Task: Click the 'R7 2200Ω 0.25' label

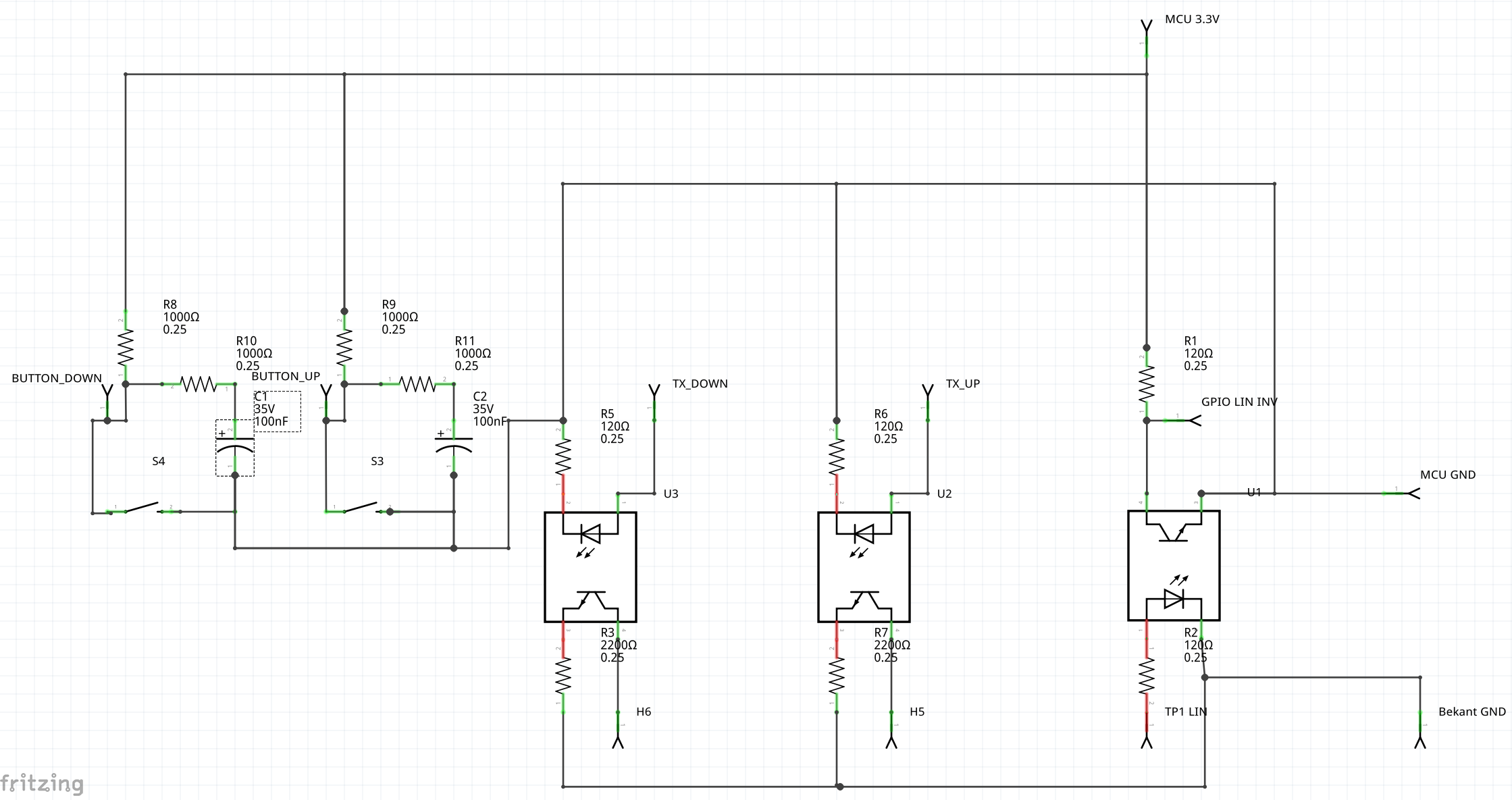Action: point(892,645)
